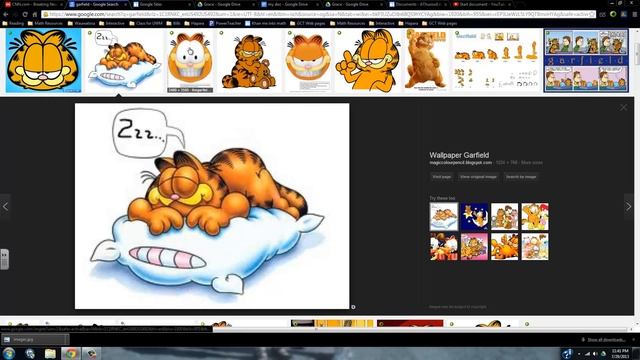Open the network icon in system tray
Screen dimensions: 640x360
[x=587, y=354]
